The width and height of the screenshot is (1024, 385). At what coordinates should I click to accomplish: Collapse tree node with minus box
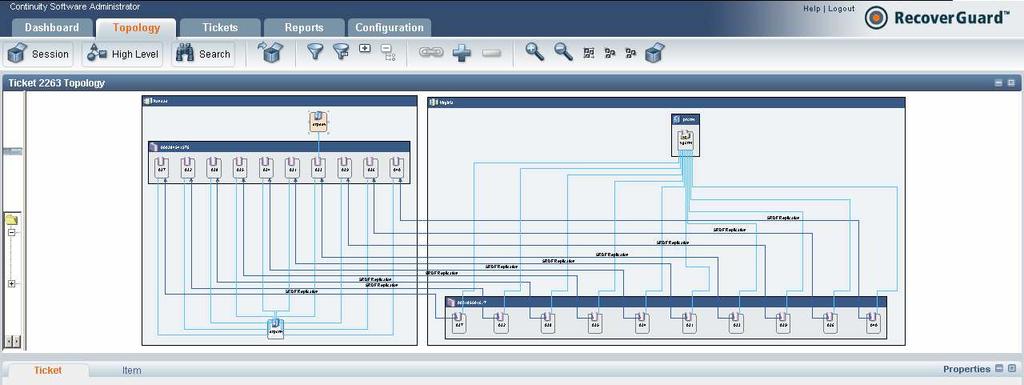coord(11,232)
